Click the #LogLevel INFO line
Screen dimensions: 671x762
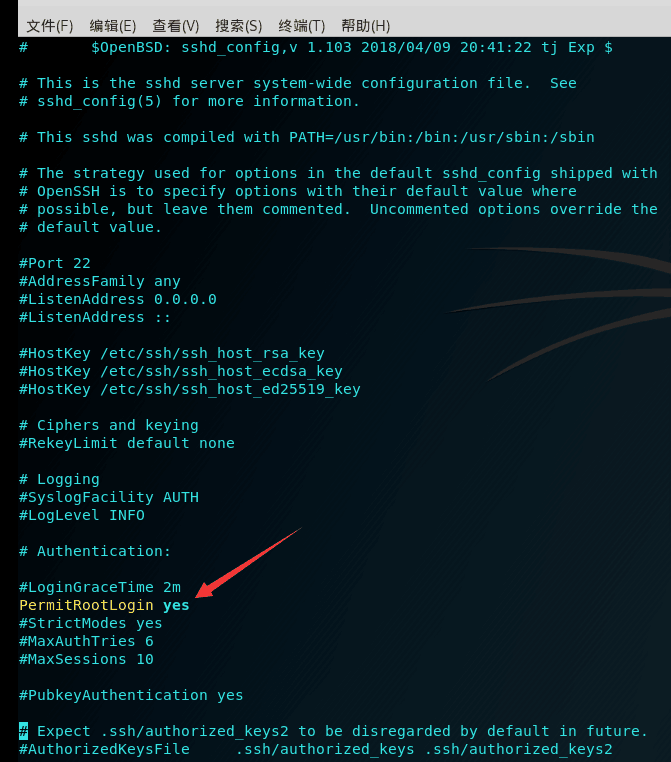coord(82,515)
